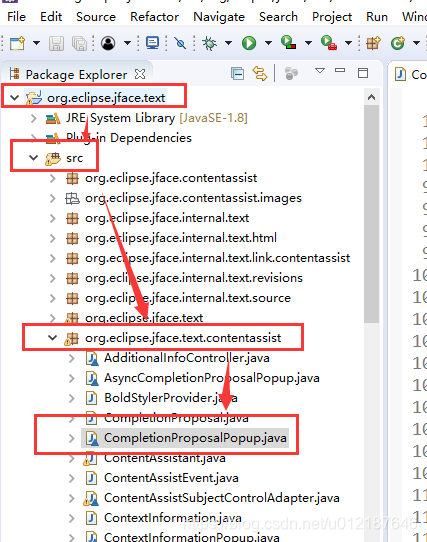Open the Refactor menu
Image resolution: width=427 pixels, height=542 pixels.
coord(154,17)
